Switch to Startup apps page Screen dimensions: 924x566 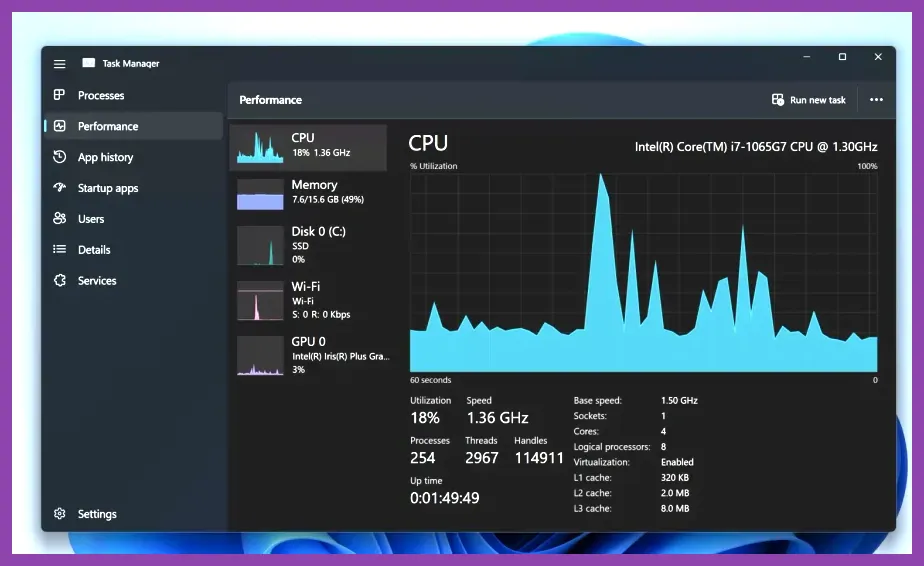tap(134, 188)
